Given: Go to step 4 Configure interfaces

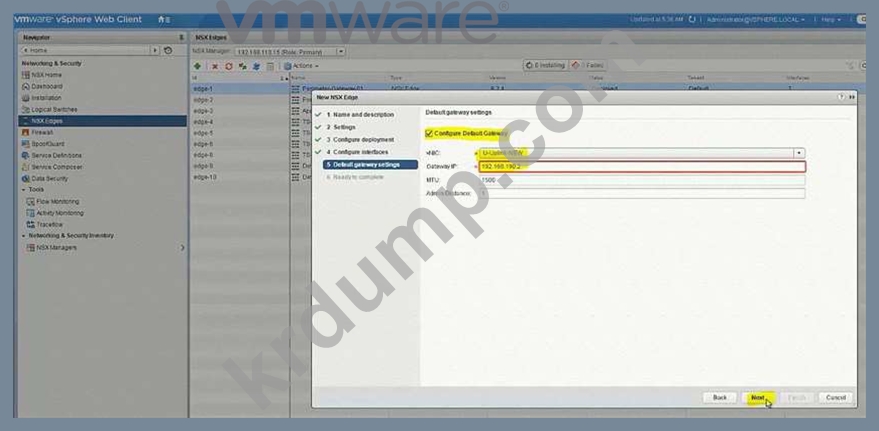Looking at the screenshot, I should [x=357, y=152].
